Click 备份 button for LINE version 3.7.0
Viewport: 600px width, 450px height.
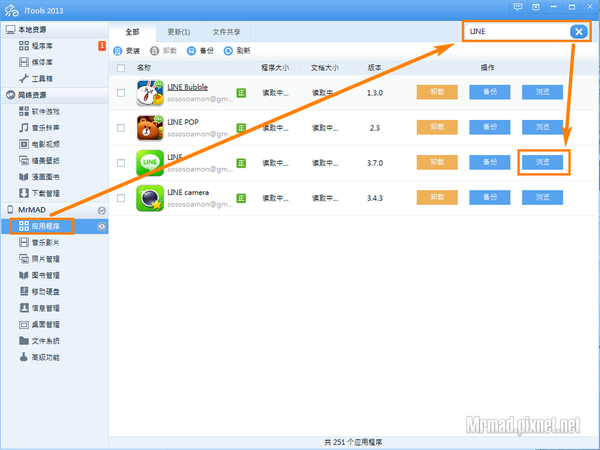(490, 162)
